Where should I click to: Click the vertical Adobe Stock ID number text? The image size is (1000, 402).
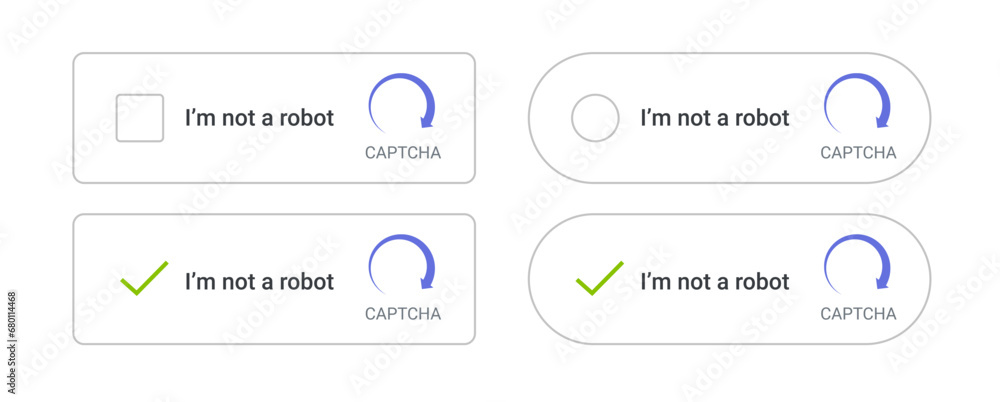point(11,342)
